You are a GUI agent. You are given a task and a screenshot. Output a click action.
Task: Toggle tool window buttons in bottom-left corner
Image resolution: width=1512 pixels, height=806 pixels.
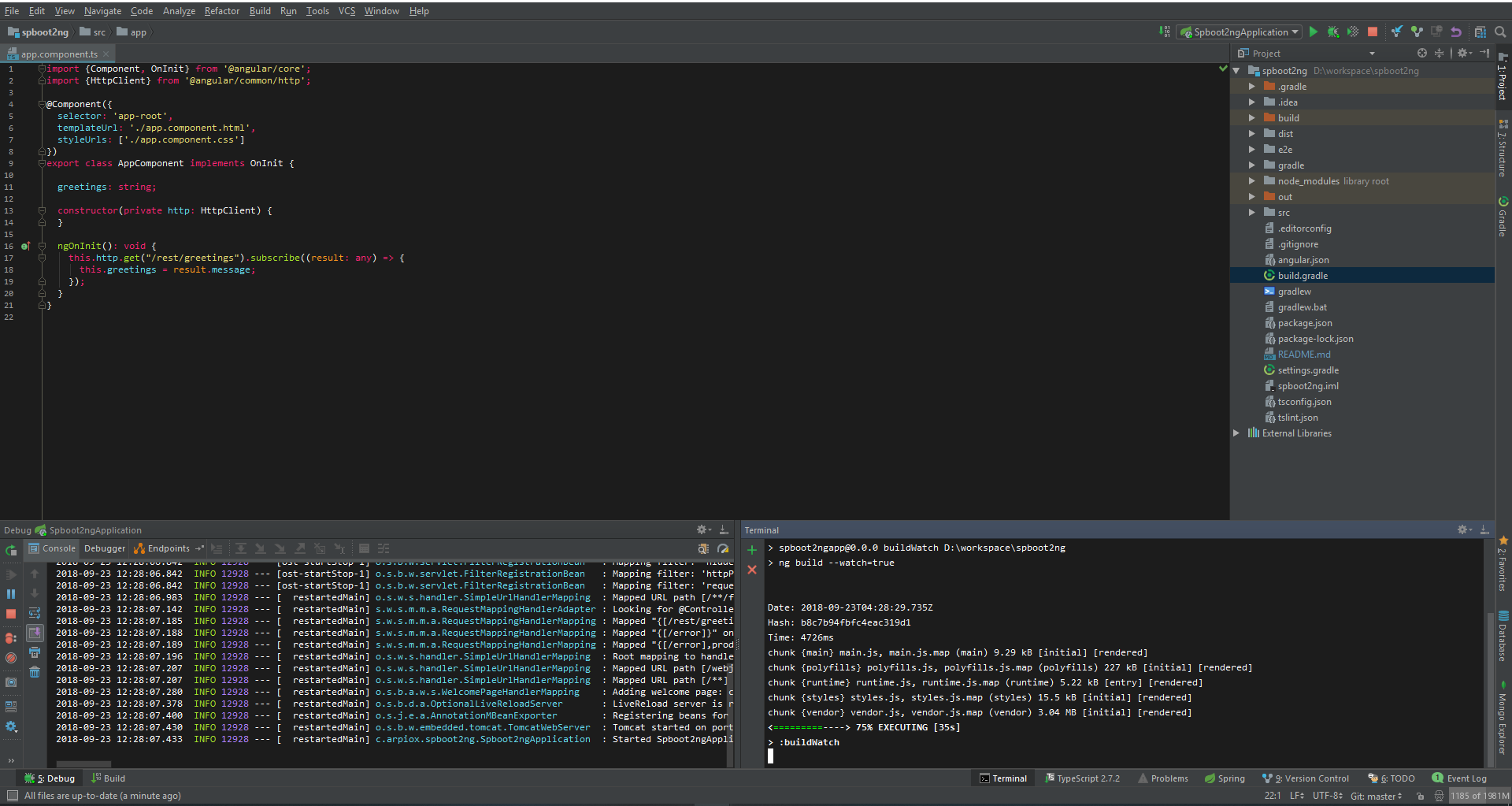(x=12, y=796)
